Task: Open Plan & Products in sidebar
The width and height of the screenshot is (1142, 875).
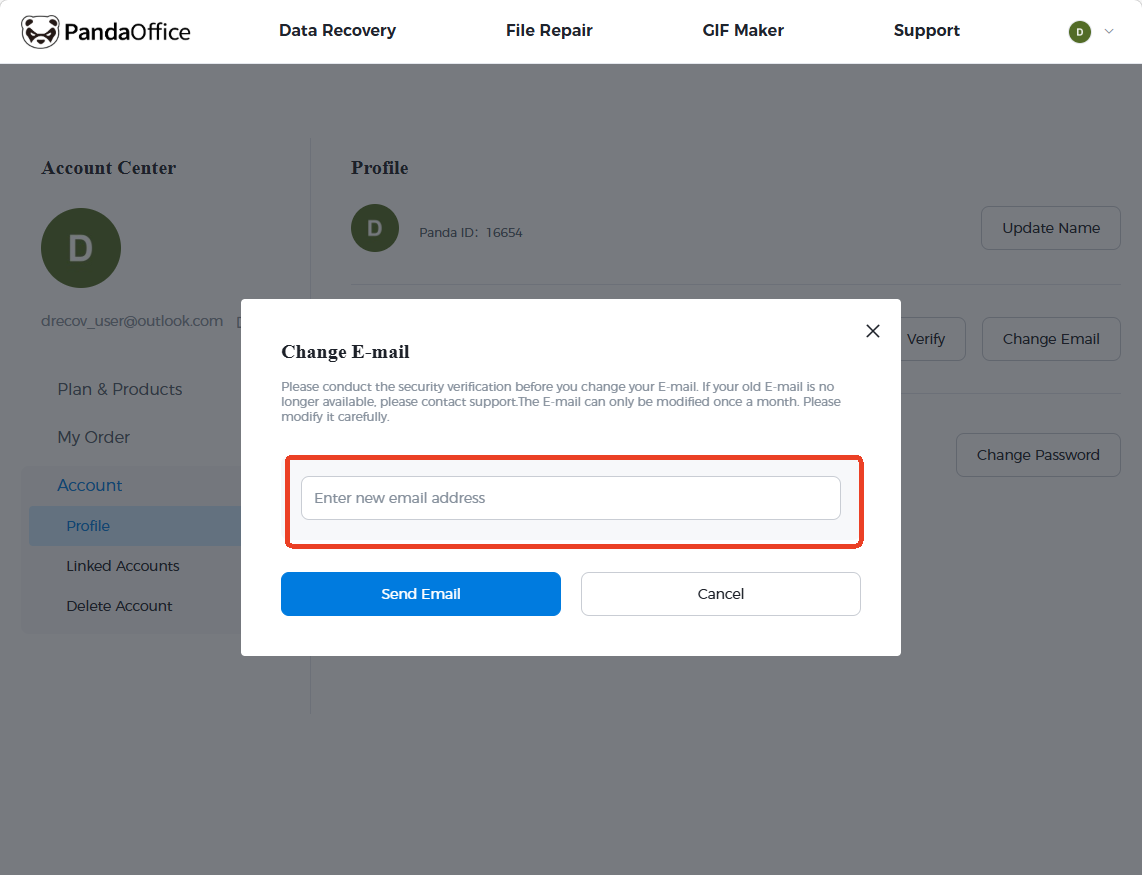Action: tap(120, 389)
